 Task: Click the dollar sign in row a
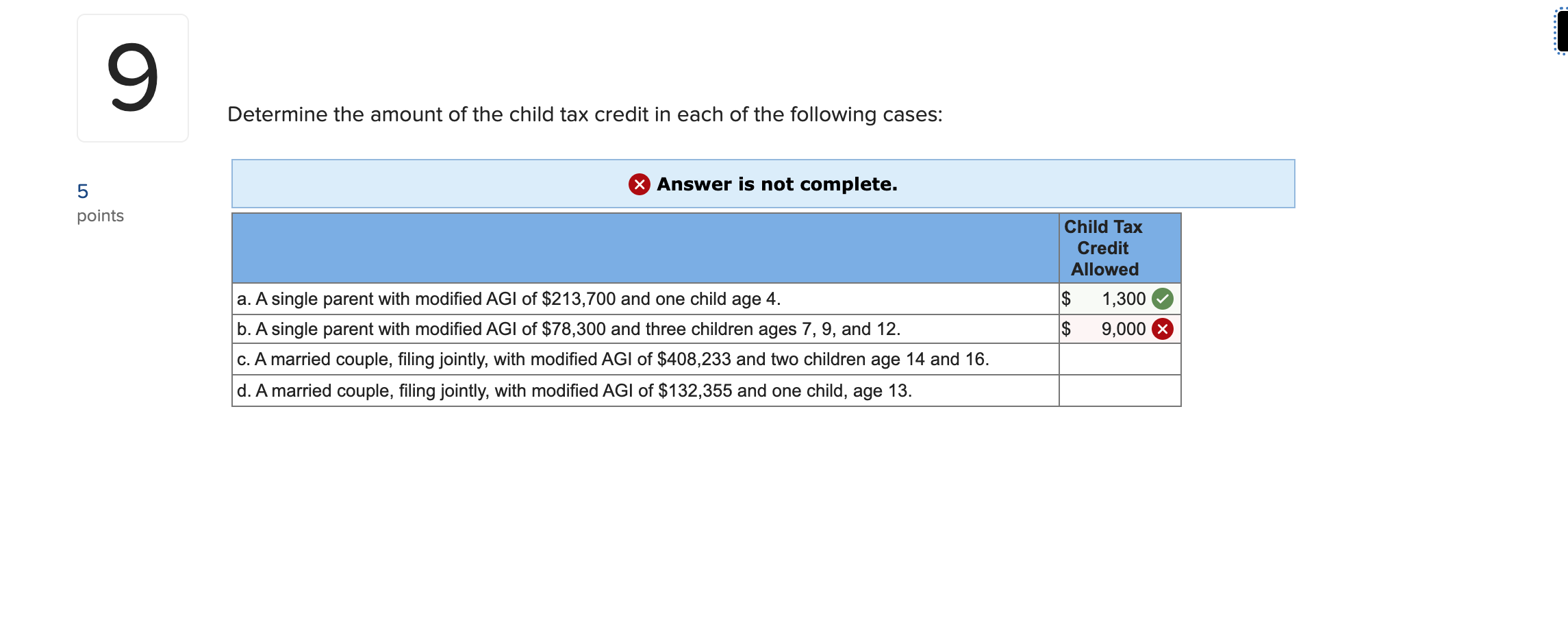tap(1067, 299)
